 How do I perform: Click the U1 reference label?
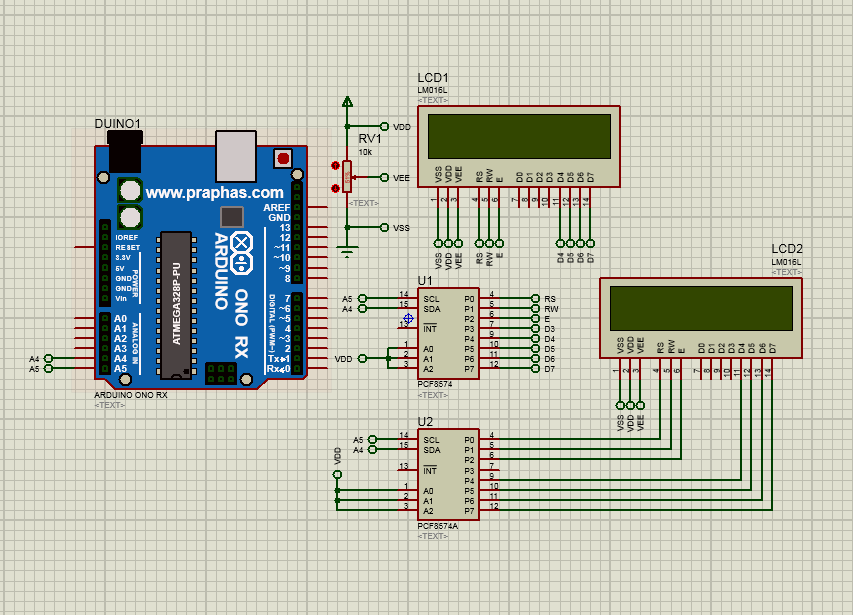coord(424,281)
